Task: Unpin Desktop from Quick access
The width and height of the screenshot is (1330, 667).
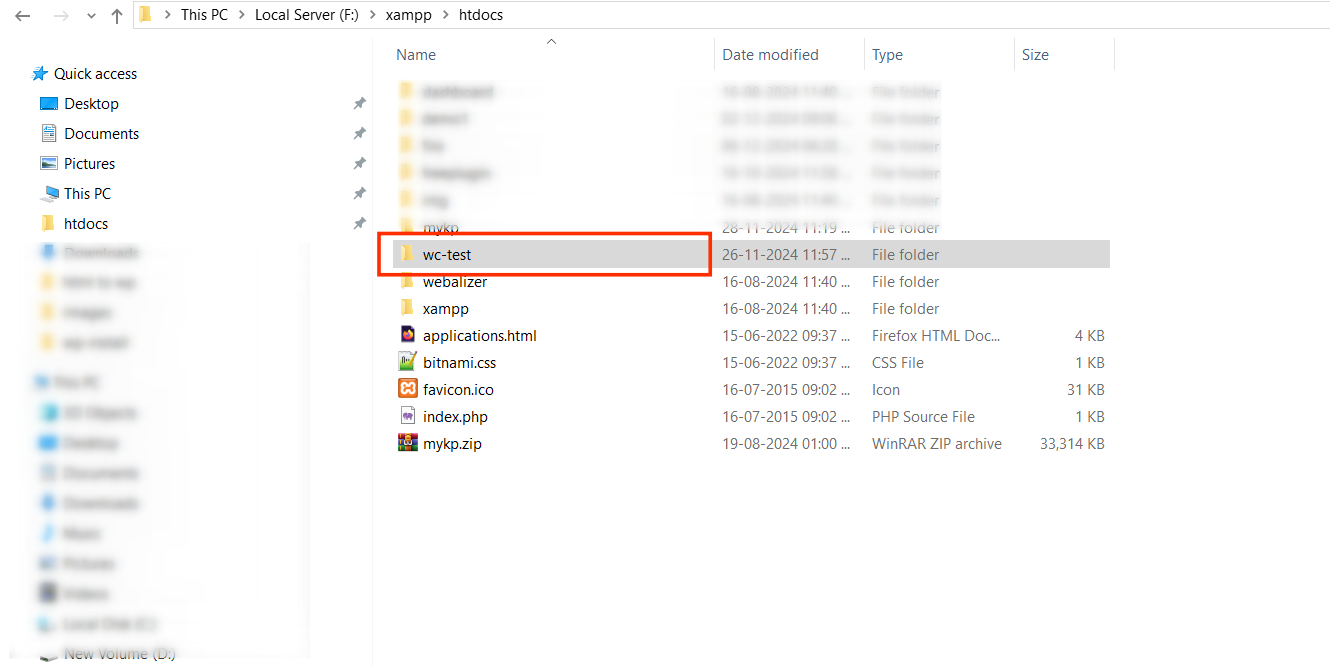Action: (360, 103)
